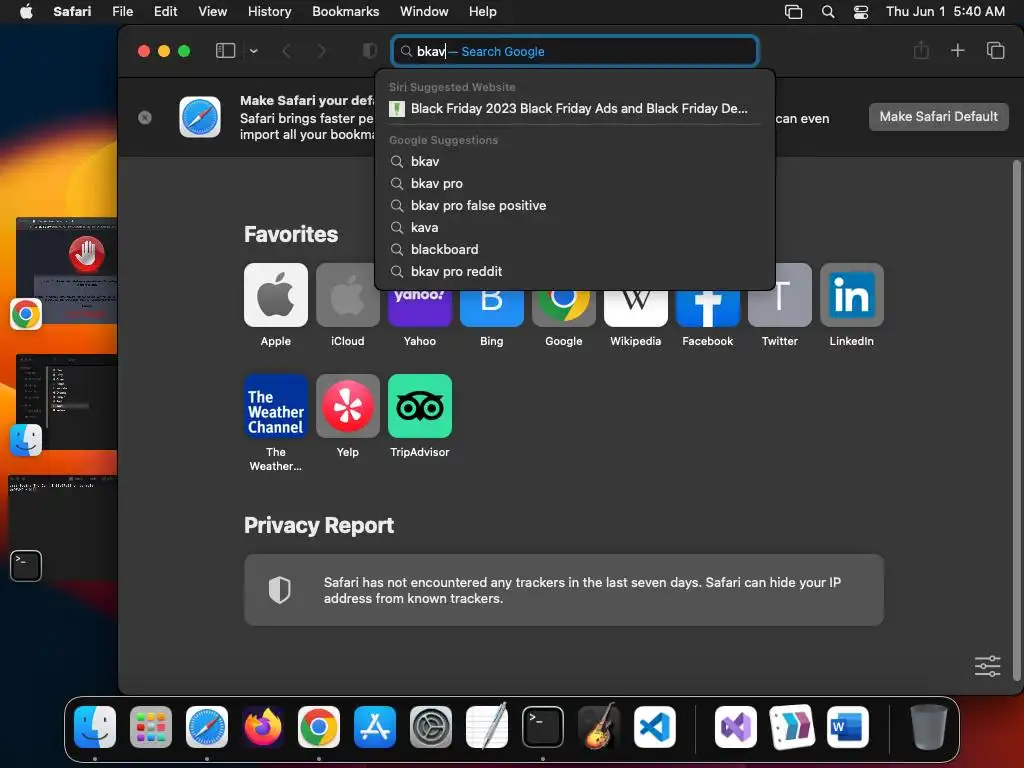The width and height of the screenshot is (1024, 768).
Task: Open the Bing favorite
Action: click(492, 308)
